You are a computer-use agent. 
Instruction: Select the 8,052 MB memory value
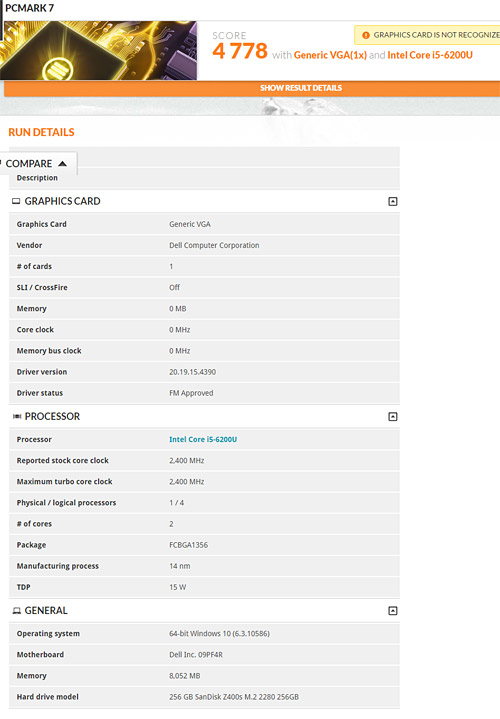(184, 676)
